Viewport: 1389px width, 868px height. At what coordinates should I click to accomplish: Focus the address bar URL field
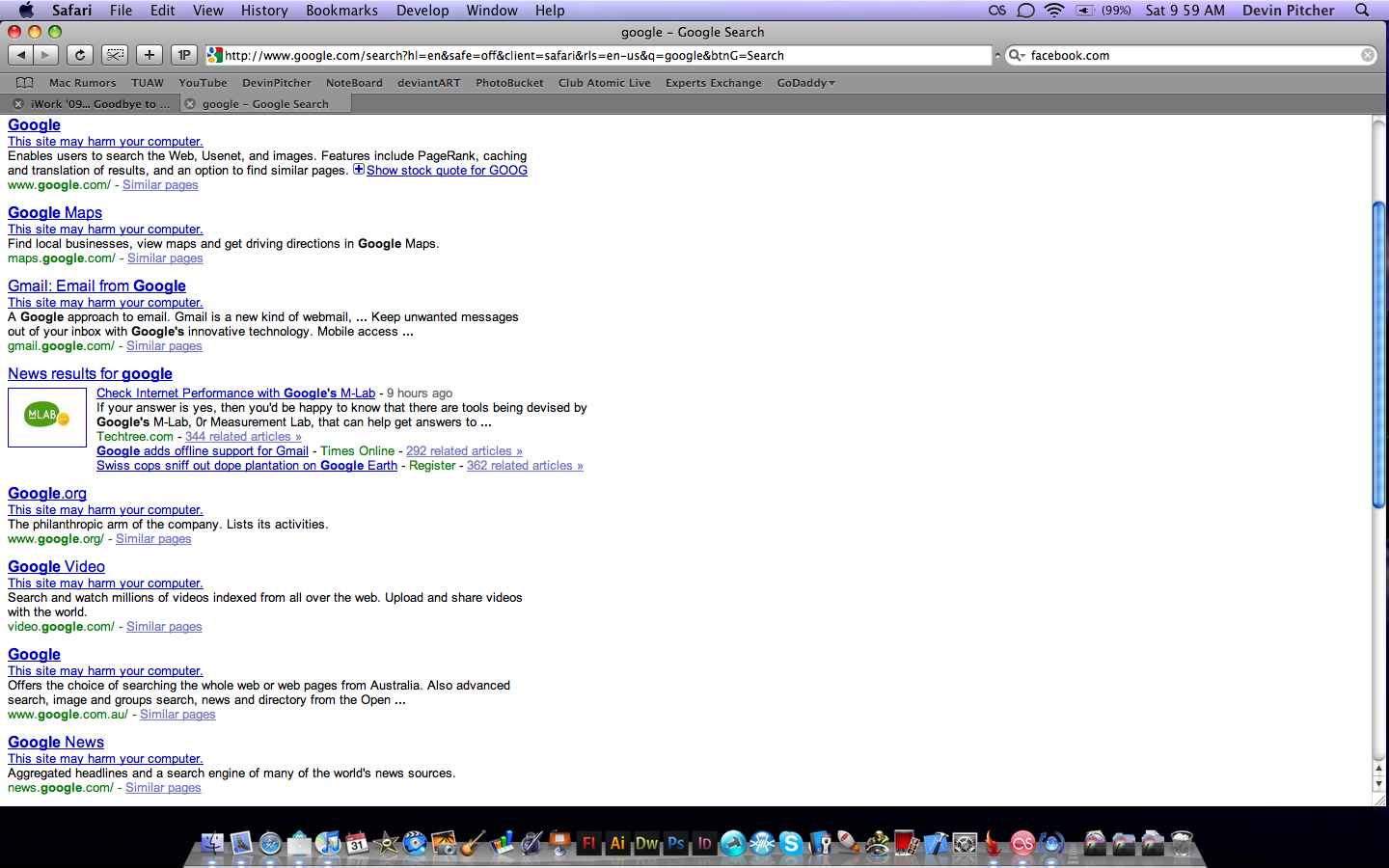598,55
